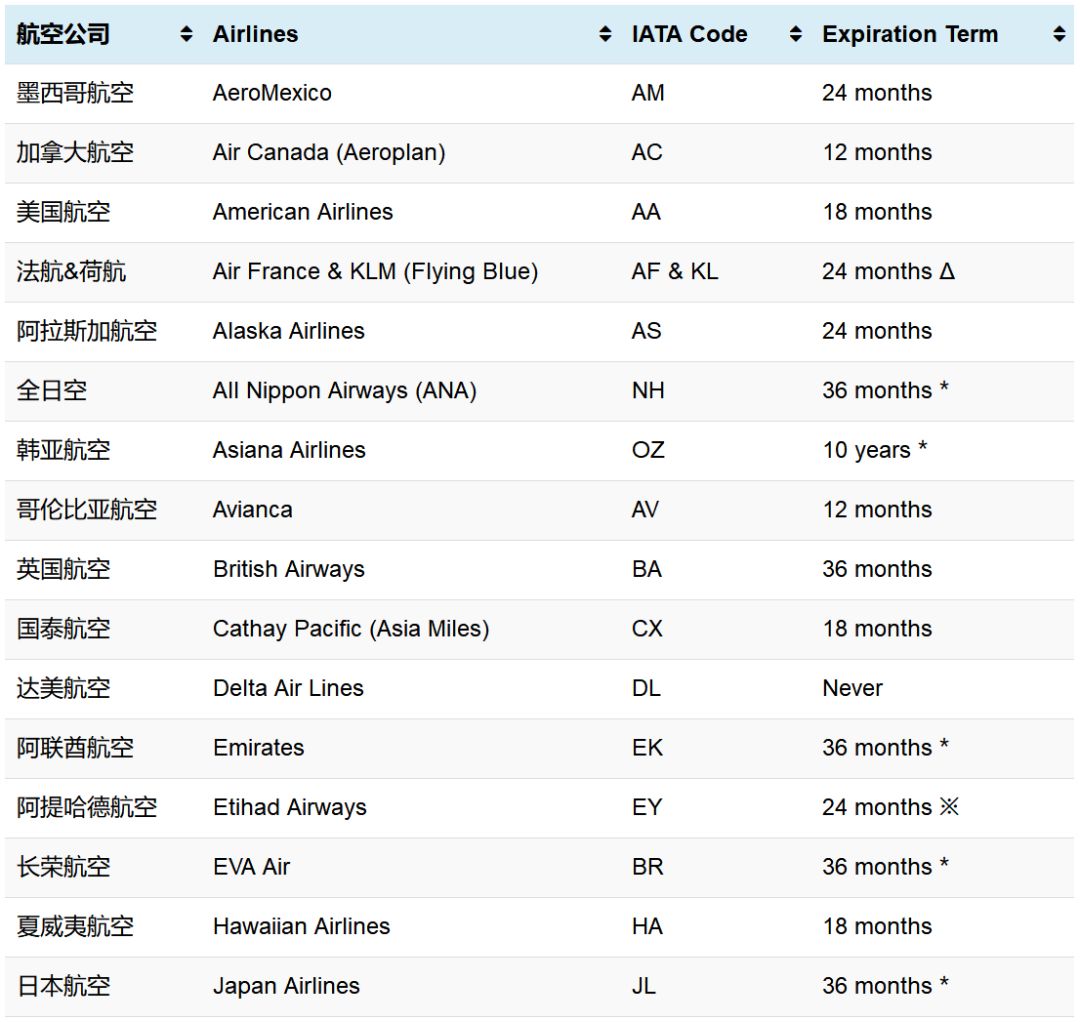Screen dimensions: 1080x1022
Task: Click the Air Canada (Aeroplan) cell
Action: pos(329,152)
